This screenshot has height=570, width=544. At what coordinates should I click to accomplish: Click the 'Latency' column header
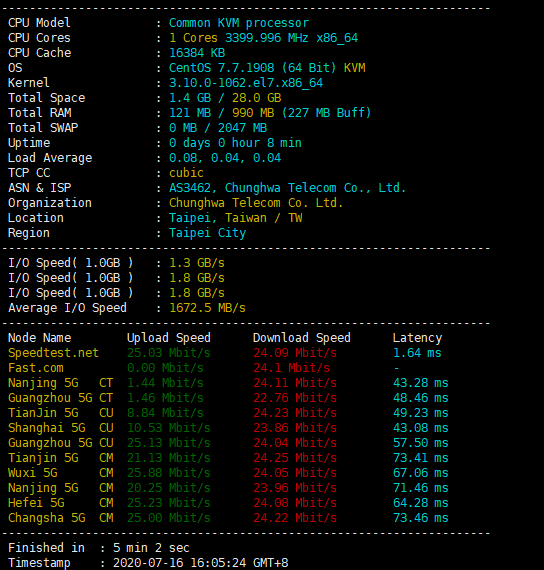coord(417,338)
